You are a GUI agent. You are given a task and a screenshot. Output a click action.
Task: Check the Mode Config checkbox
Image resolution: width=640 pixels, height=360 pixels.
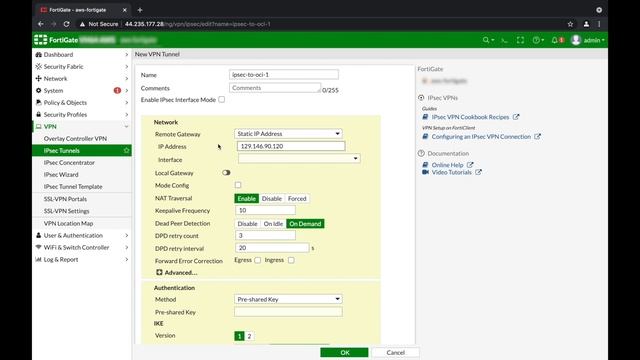pyautogui.click(x=238, y=185)
